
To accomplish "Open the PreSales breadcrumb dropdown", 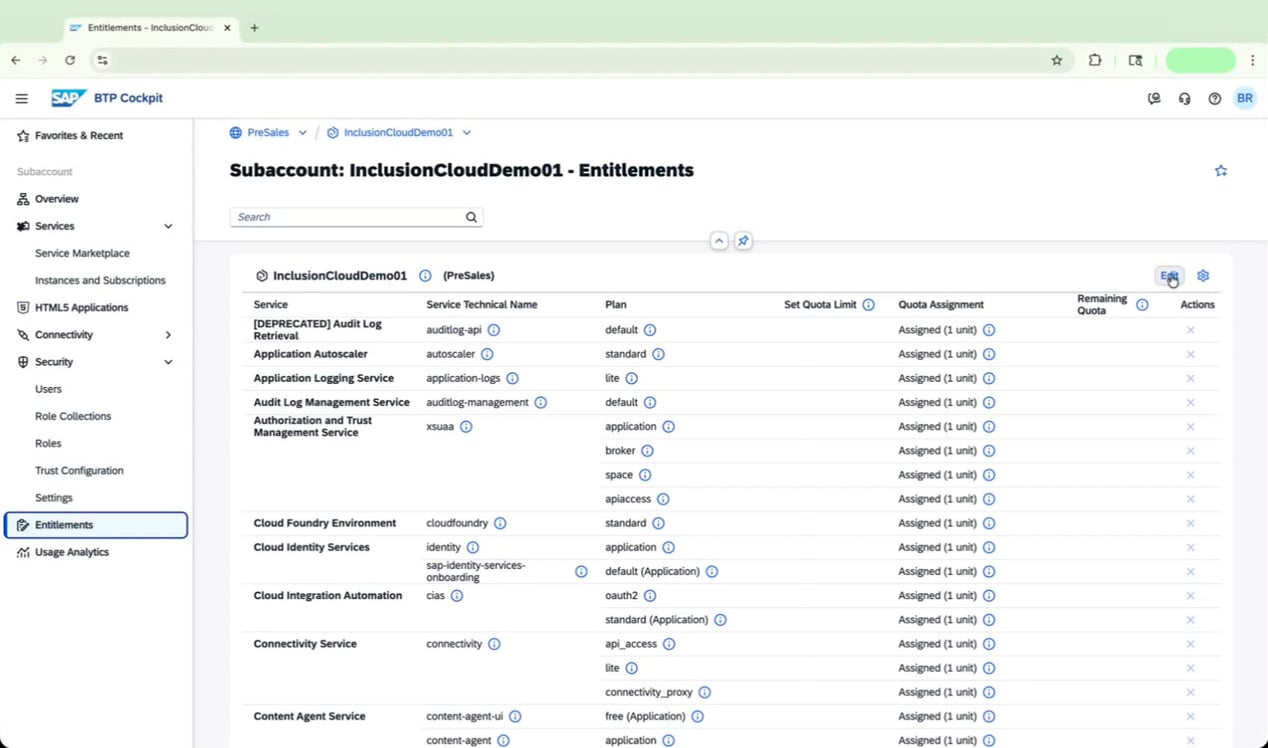I will coord(302,133).
